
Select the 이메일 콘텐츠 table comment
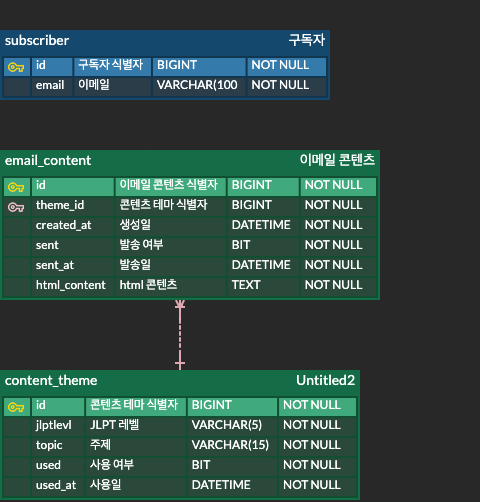(337, 160)
